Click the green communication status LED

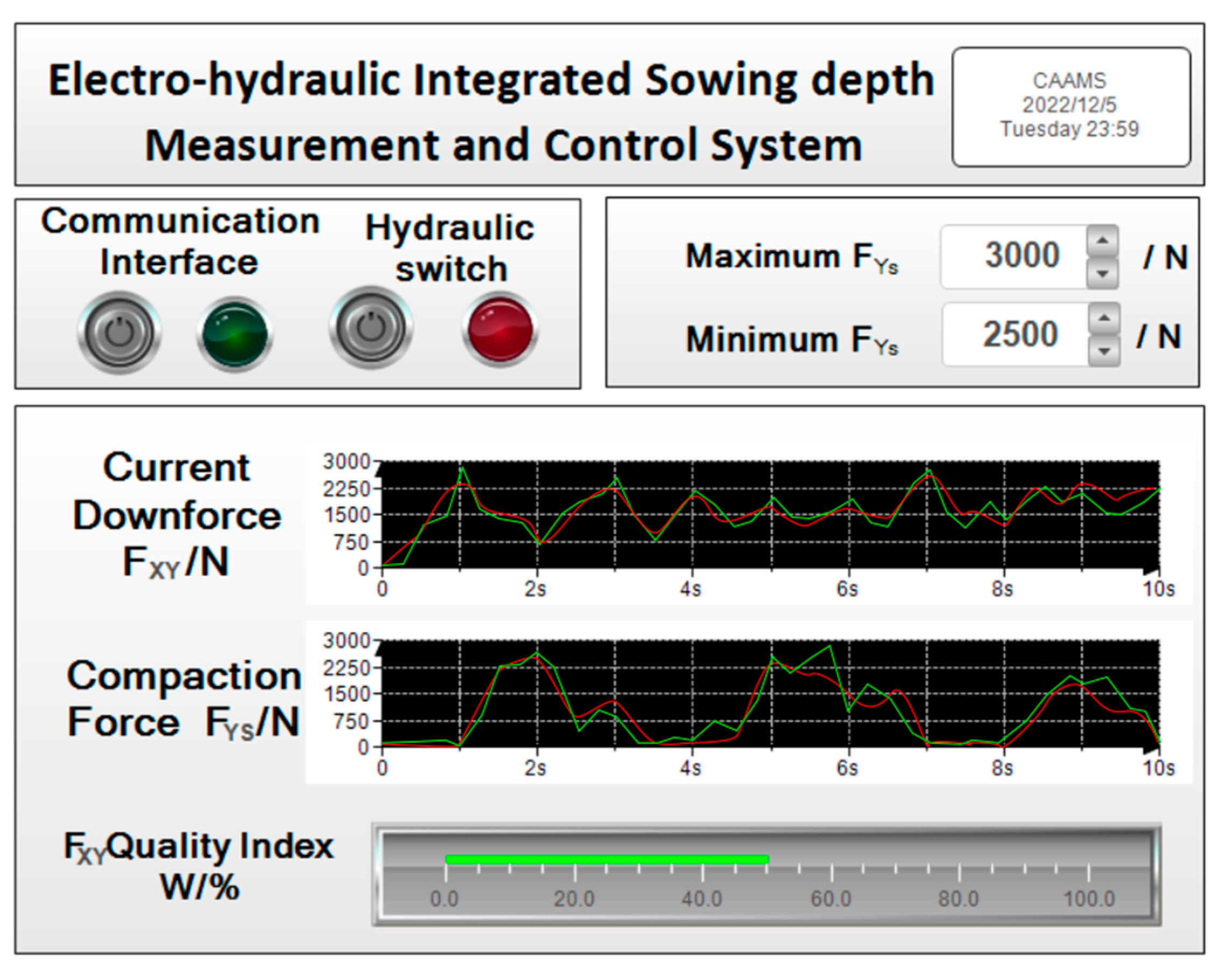[235, 334]
